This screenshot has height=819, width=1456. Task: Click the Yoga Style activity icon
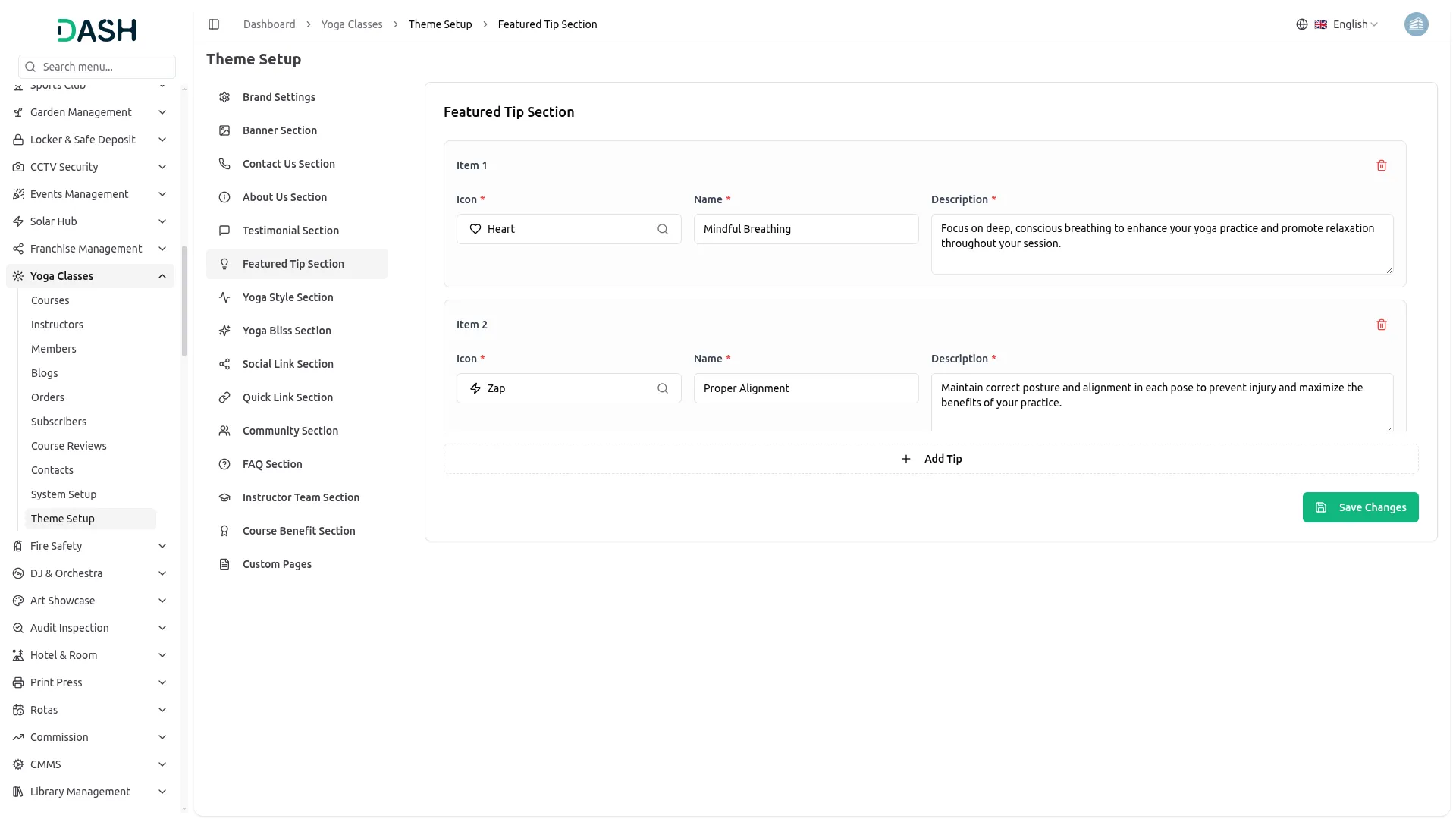coord(224,297)
